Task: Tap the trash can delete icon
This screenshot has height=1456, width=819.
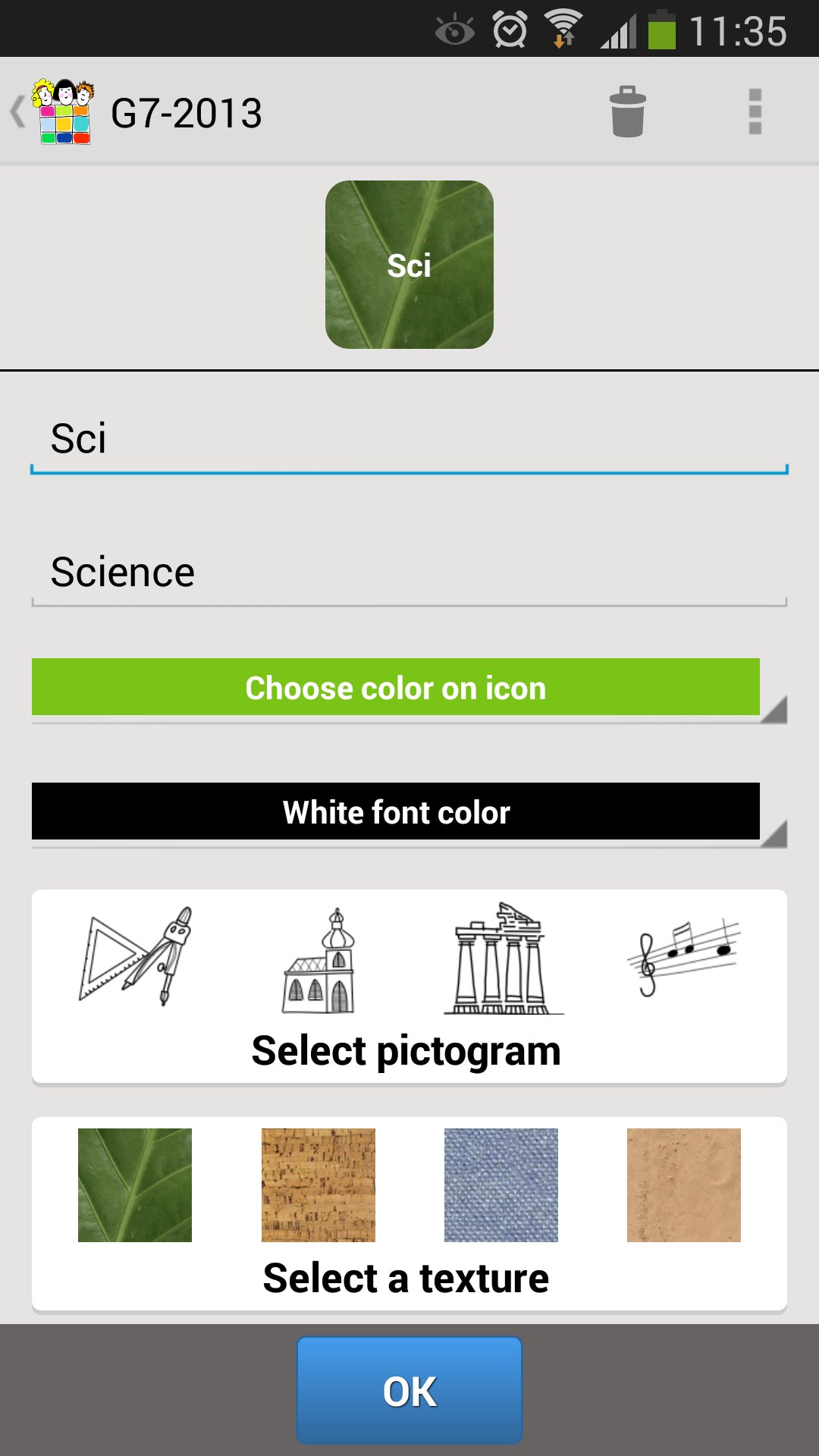Action: pos(628,112)
